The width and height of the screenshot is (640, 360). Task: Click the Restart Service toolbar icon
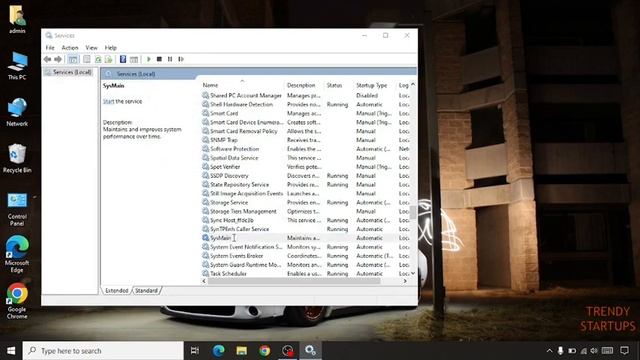coord(181,59)
